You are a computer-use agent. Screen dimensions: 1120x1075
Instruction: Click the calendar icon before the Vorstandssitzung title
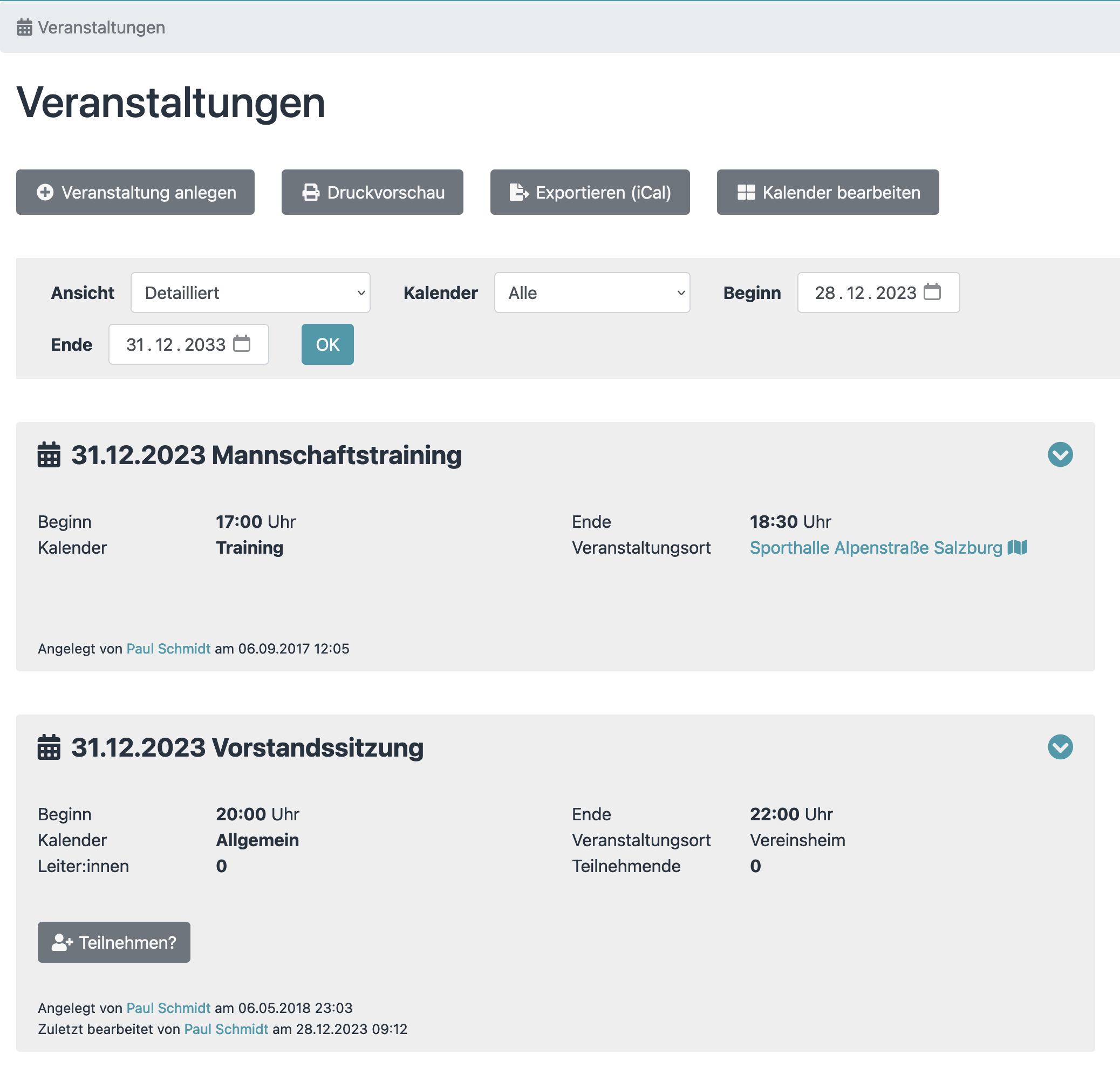[49, 747]
